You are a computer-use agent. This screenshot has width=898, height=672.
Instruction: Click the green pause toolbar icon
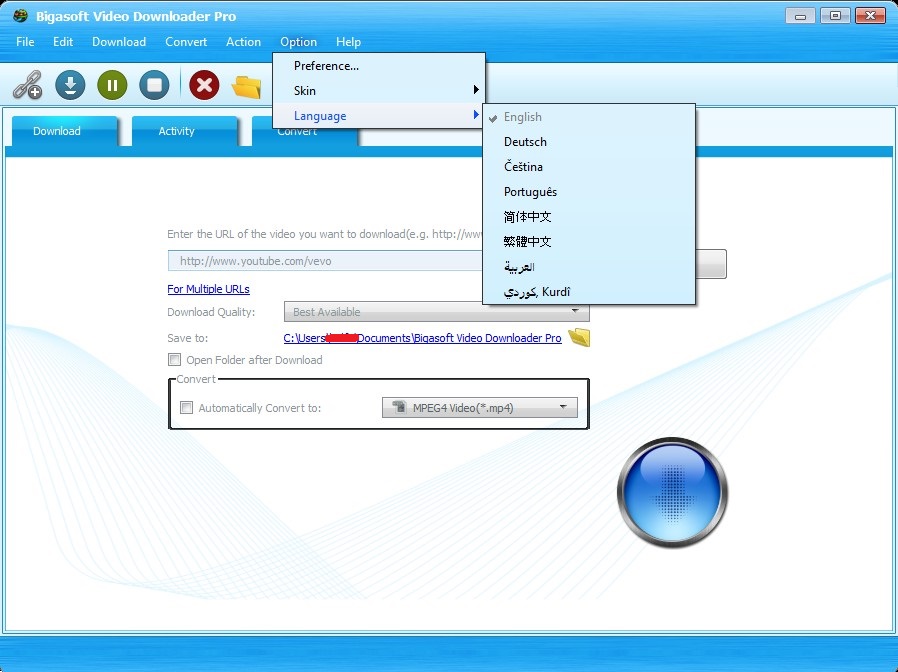click(x=112, y=85)
